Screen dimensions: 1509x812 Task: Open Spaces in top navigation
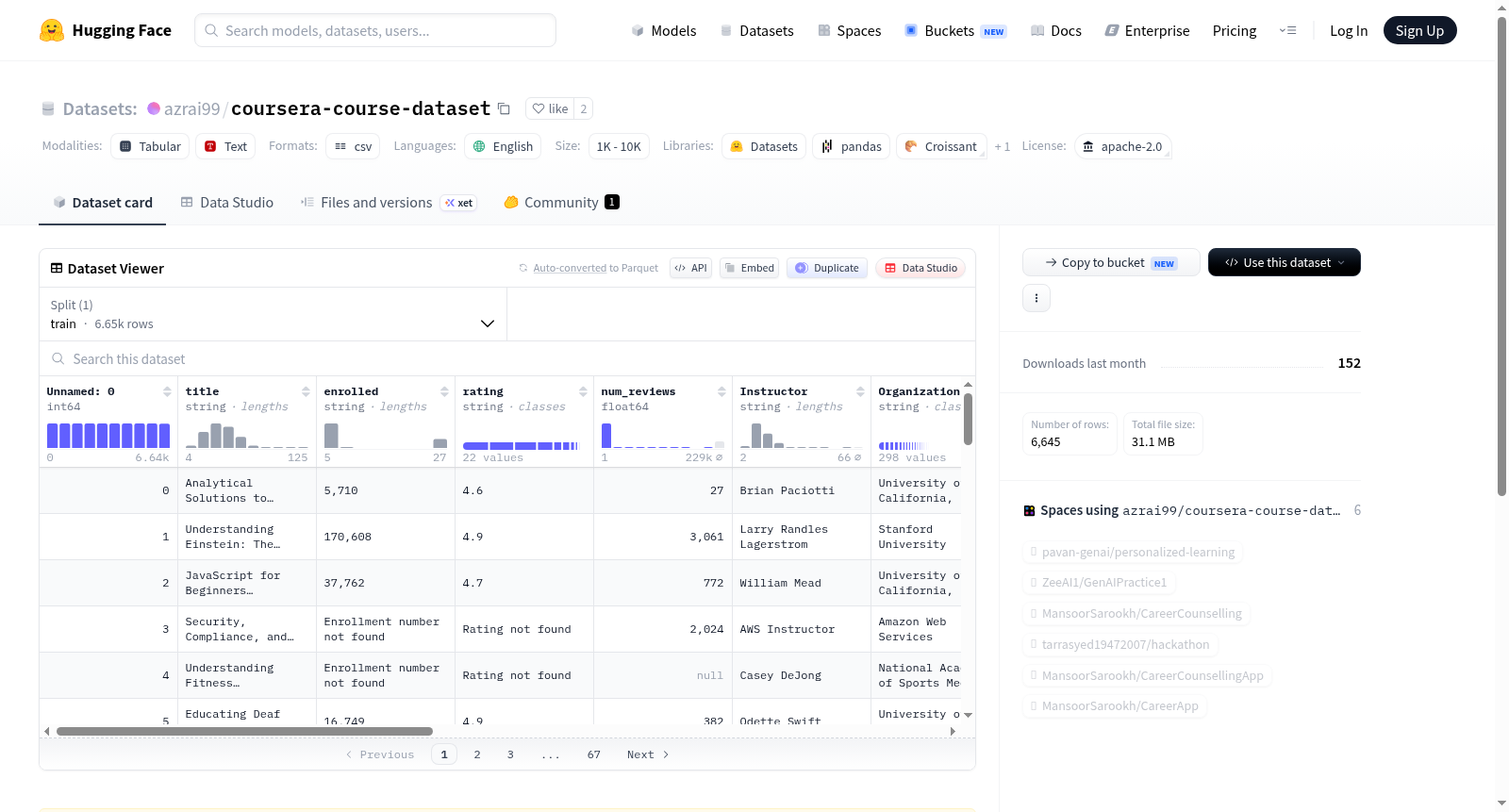point(849,30)
